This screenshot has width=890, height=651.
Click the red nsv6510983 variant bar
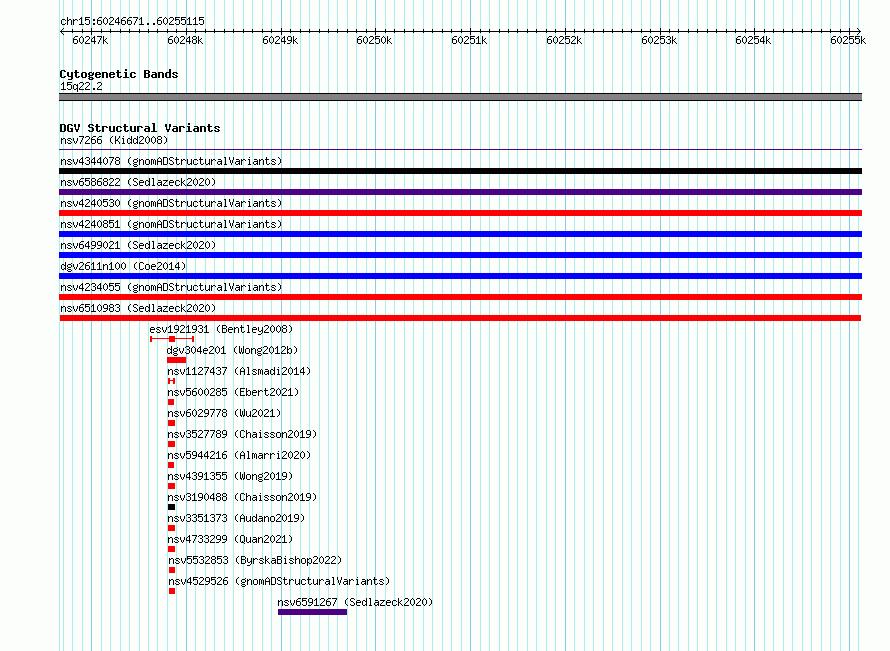[460, 318]
